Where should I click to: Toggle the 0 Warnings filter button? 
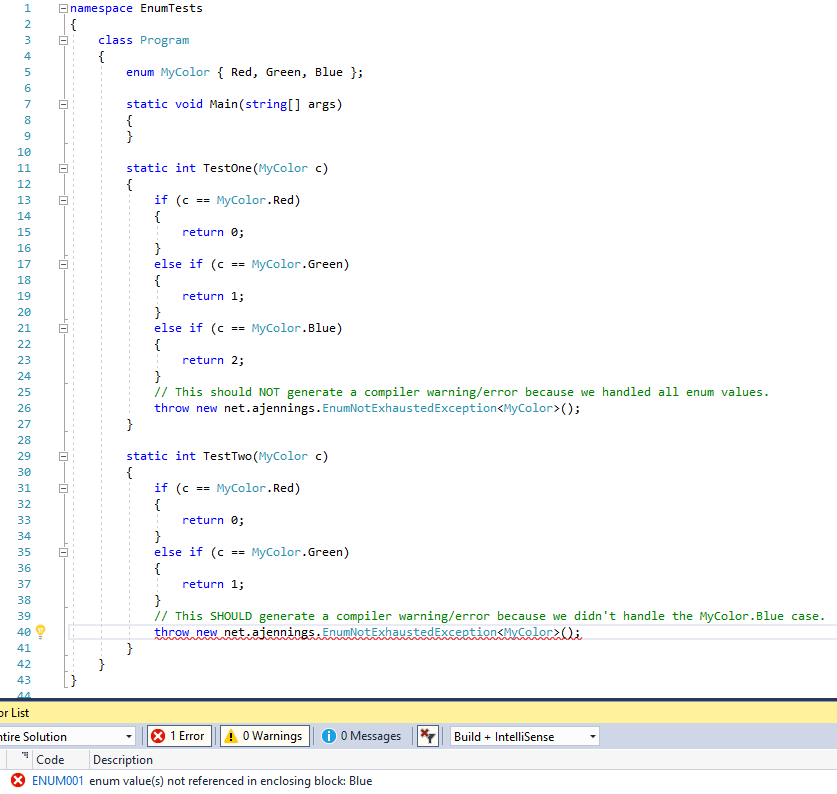(265, 736)
